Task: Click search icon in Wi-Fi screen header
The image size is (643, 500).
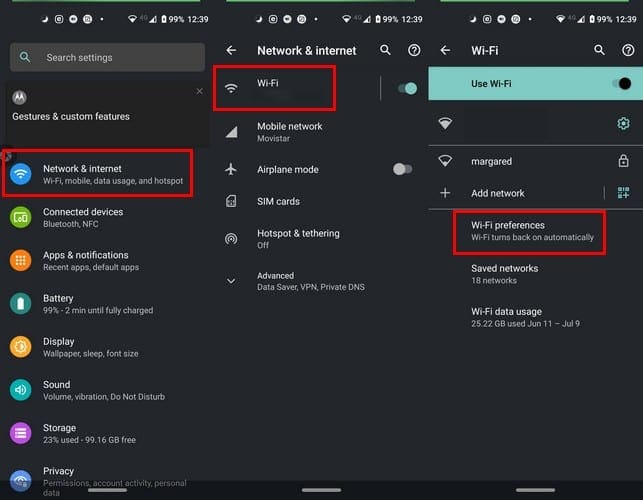Action: pyautogui.click(x=599, y=50)
